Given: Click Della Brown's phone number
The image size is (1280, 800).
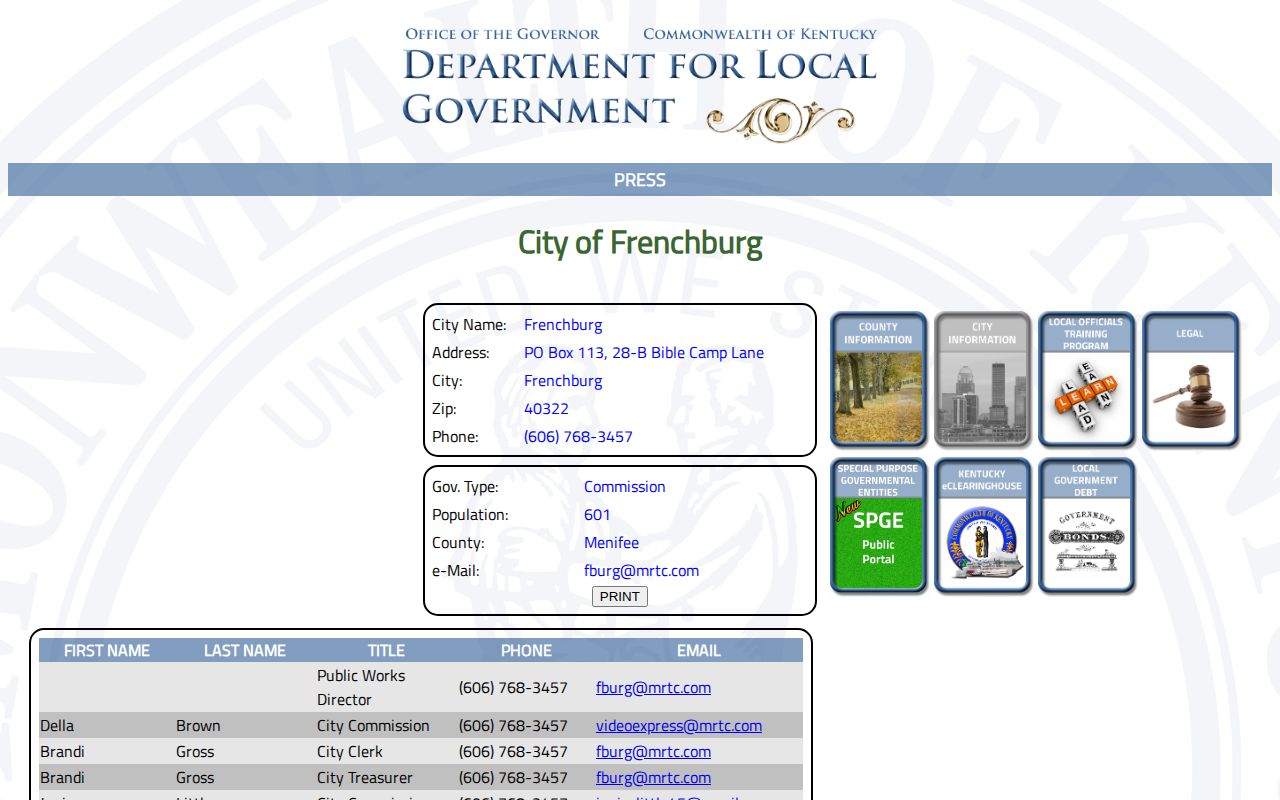Looking at the screenshot, I should pyautogui.click(x=513, y=726).
